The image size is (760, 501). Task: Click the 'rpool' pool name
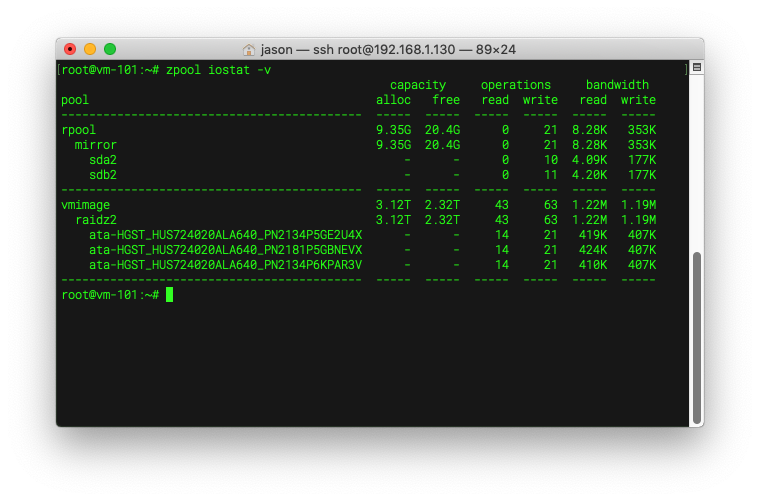tap(79, 130)
